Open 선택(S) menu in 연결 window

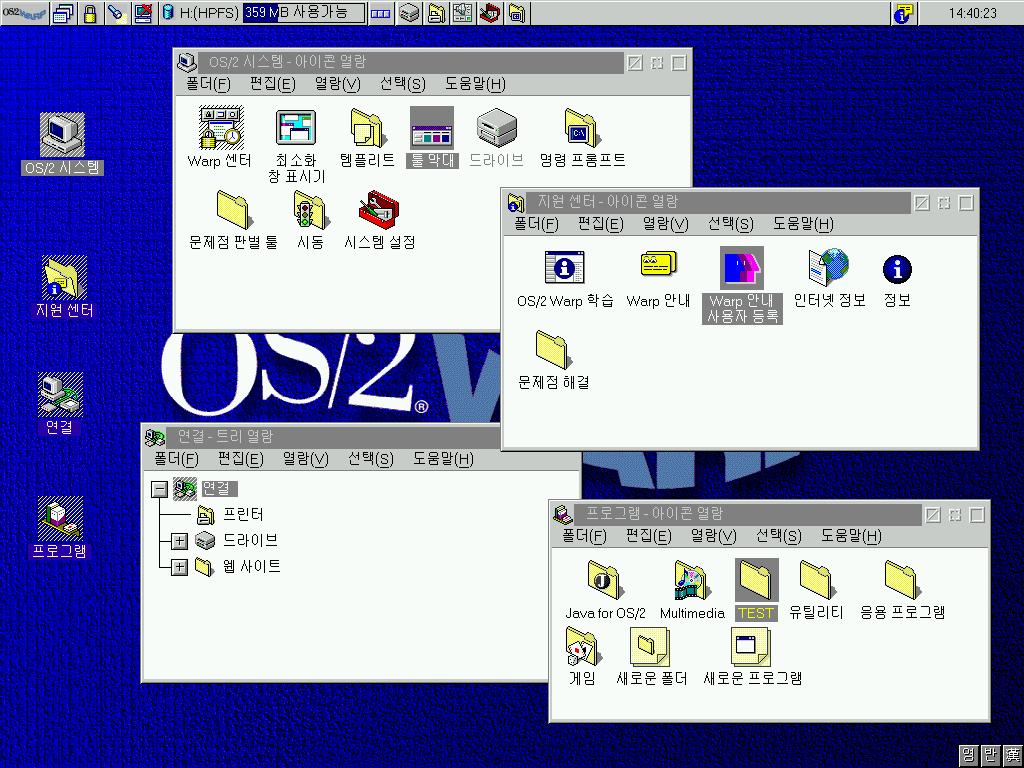click(x=370, y=459)
